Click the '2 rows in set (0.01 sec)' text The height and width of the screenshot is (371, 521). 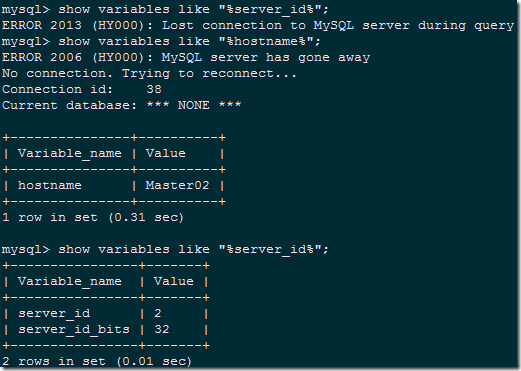click(x=97, y=362)
